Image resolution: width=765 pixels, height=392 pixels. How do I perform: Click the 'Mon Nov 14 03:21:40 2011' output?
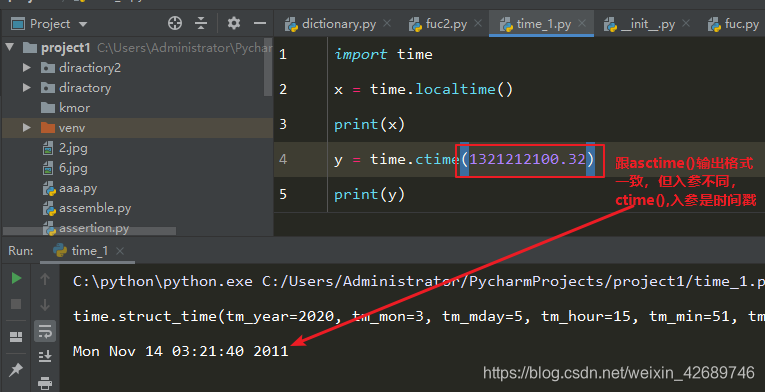181,351
